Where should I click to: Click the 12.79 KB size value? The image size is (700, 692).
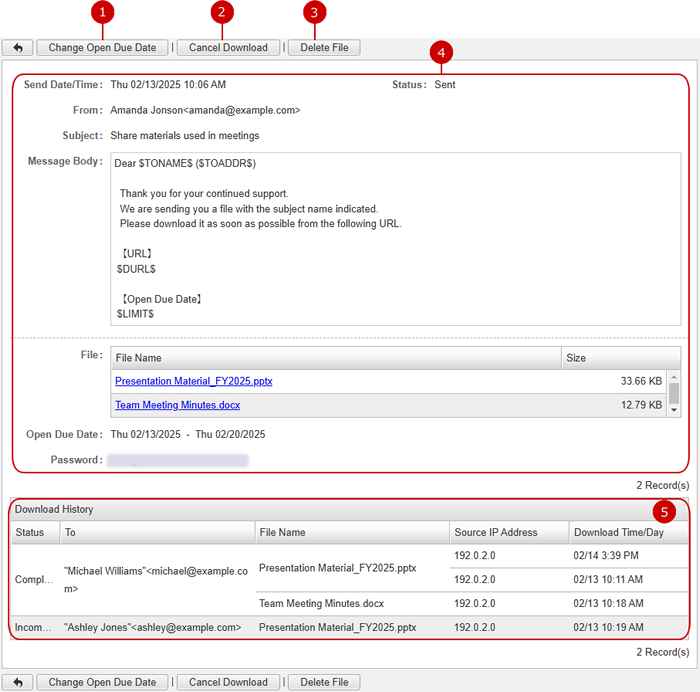[x=642, y=405]
